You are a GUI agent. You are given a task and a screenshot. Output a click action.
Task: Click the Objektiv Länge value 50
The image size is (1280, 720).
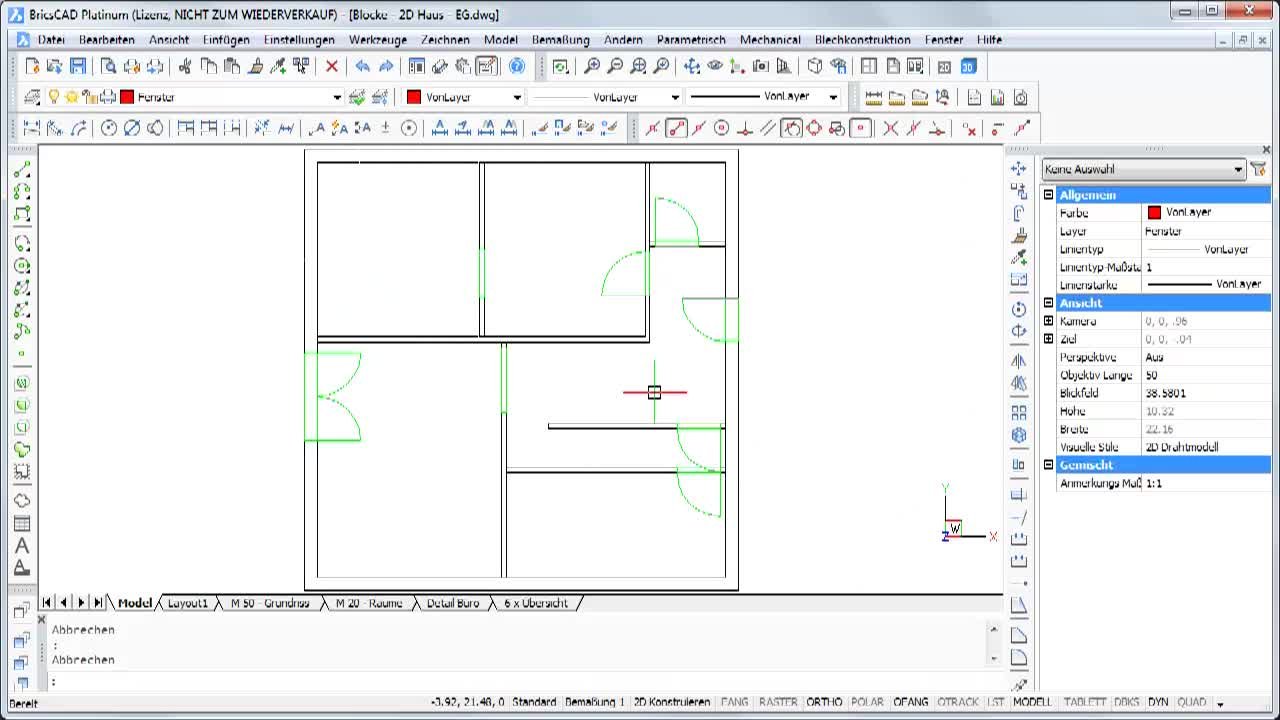coord(1206,375)
